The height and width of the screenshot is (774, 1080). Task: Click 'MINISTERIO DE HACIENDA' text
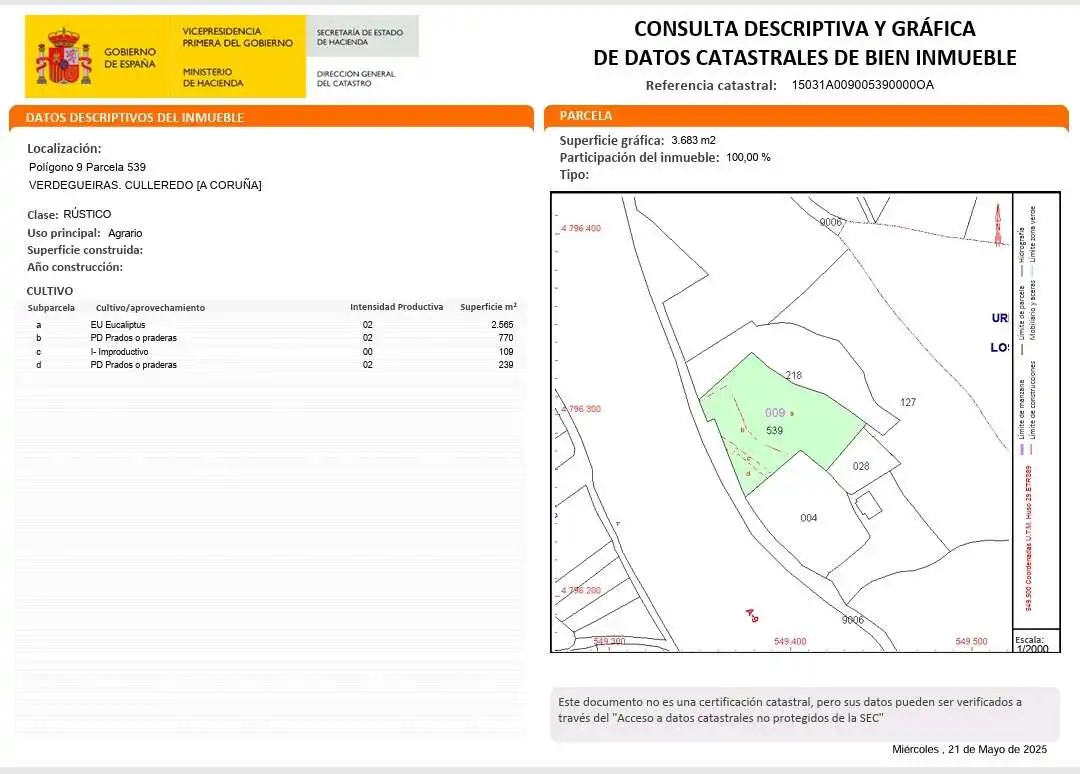point(213,77)
